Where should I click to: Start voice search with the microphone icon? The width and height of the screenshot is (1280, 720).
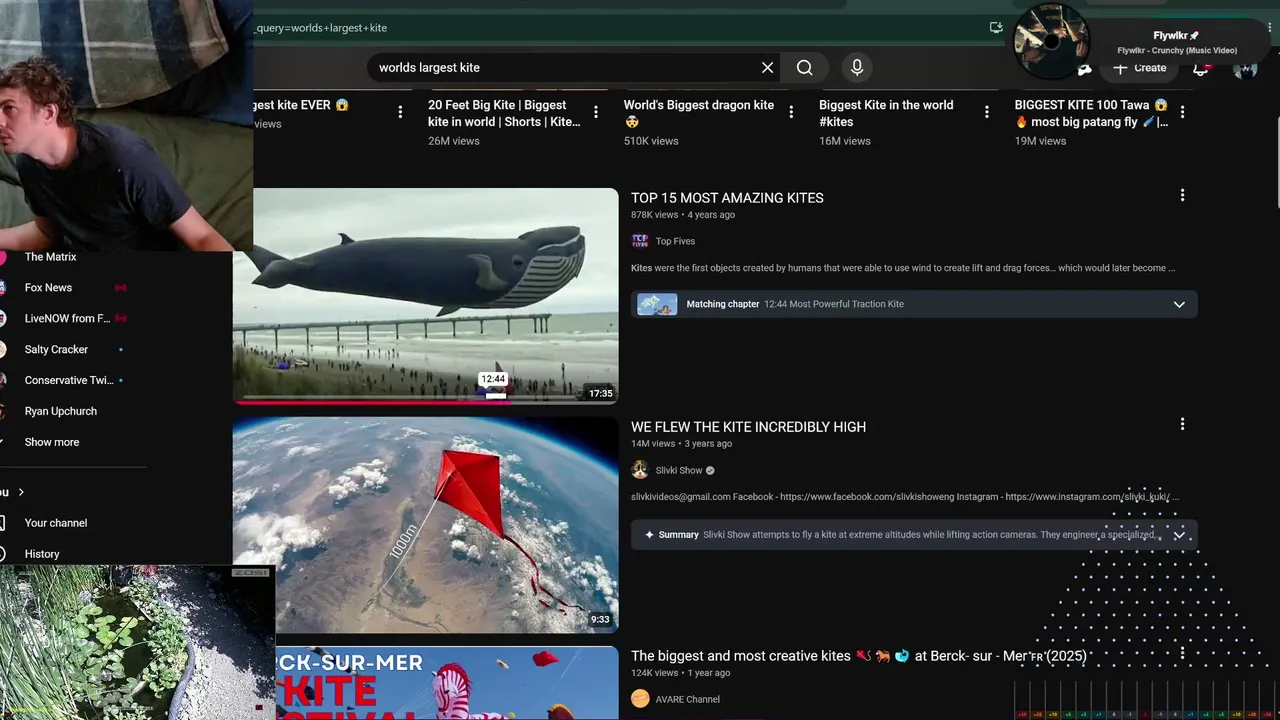pos(856,68)
